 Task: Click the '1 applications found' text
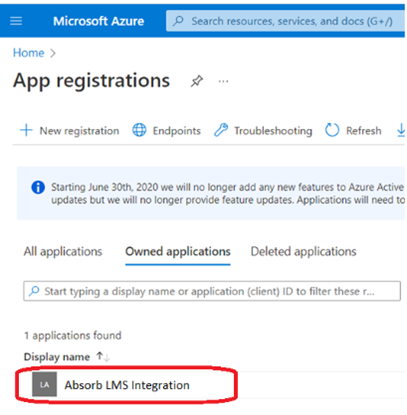click(x=73, y=335)
